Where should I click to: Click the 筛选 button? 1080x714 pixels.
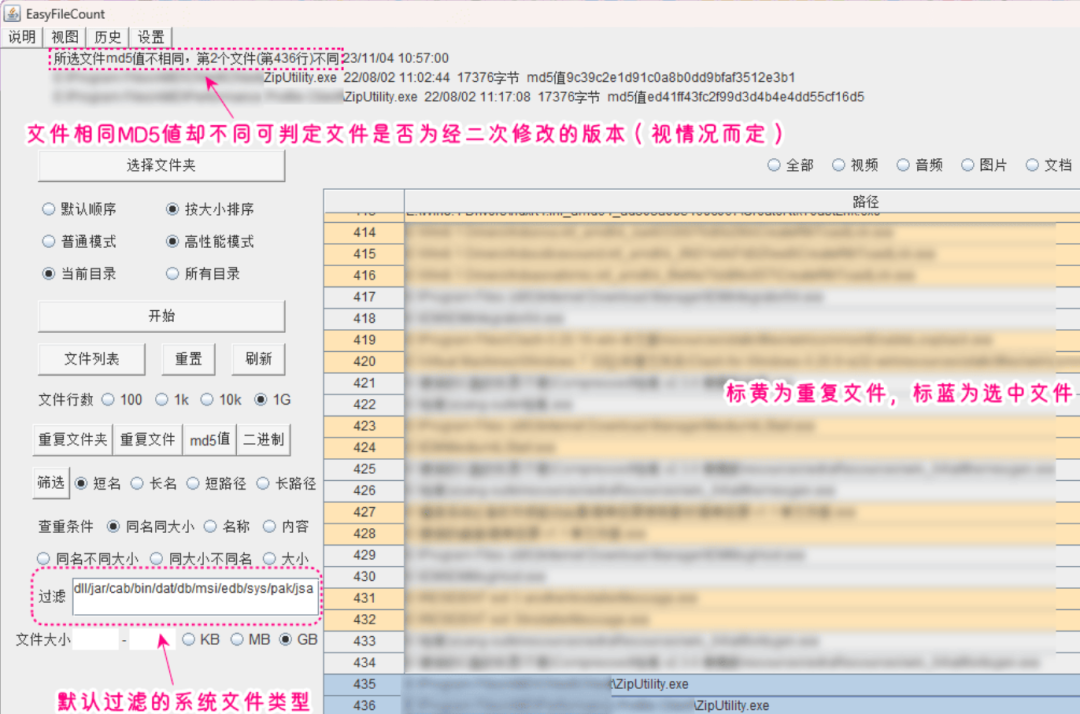click(51, 482)
